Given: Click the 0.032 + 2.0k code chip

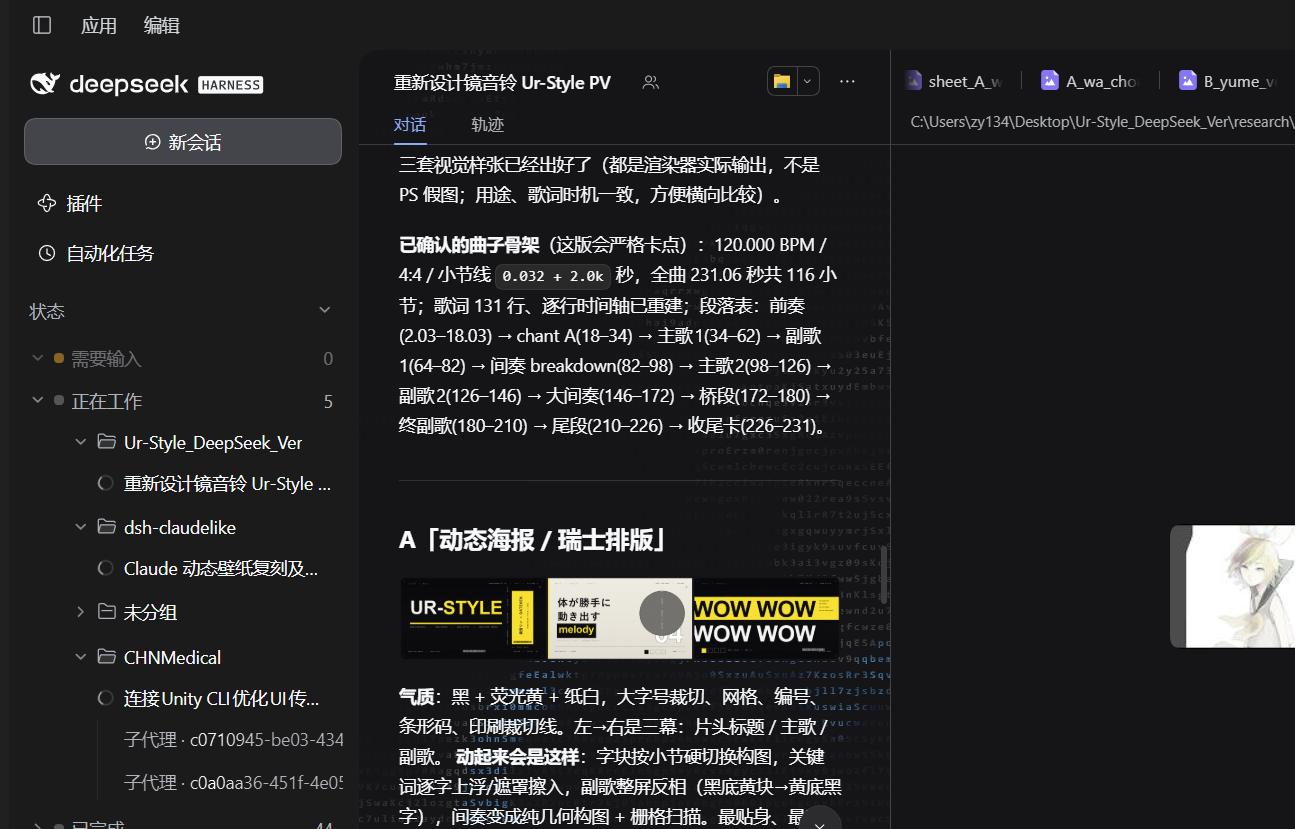Looking at the screenshot, I should 553,275.
